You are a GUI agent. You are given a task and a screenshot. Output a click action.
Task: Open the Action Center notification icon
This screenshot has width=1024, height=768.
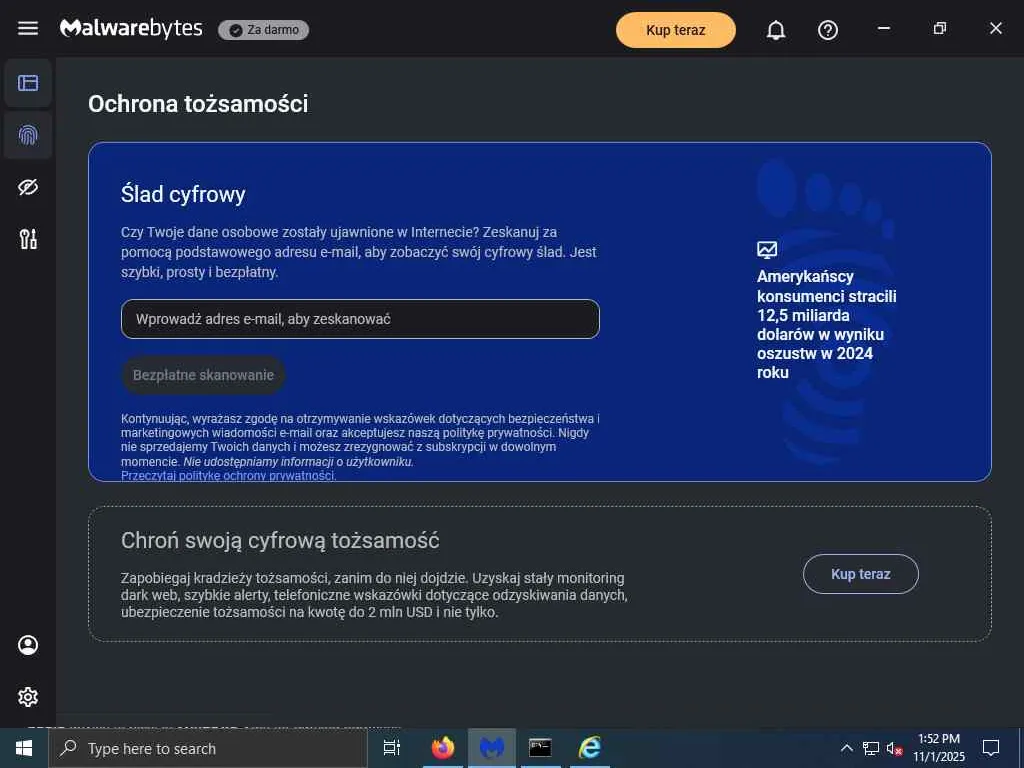point(991,748)
